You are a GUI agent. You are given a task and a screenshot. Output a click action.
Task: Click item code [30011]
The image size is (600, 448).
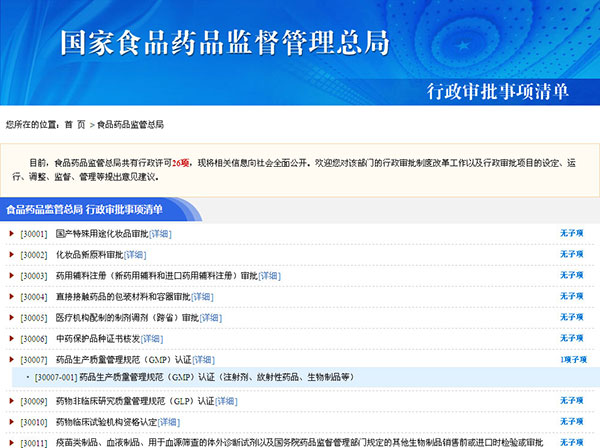point(34,443)
